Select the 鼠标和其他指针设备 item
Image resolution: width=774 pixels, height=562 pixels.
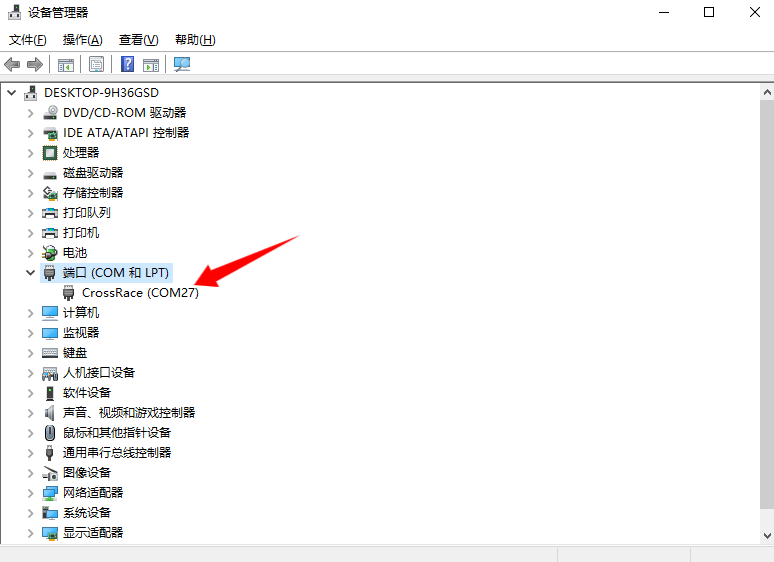tap(117, 433)
